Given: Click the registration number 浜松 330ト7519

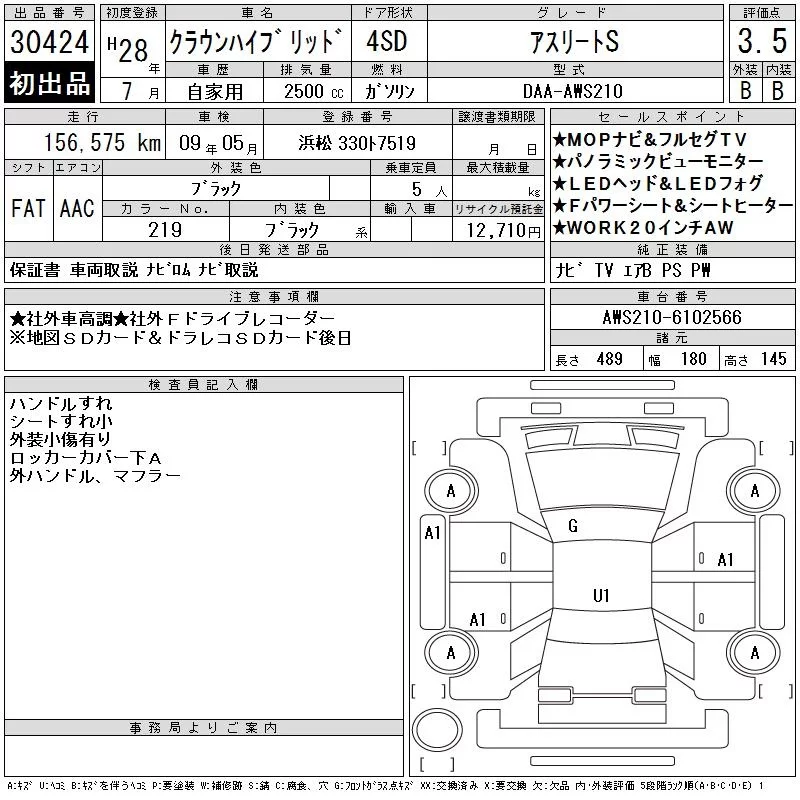Looking at the screenshot, I should coord(358,143).
